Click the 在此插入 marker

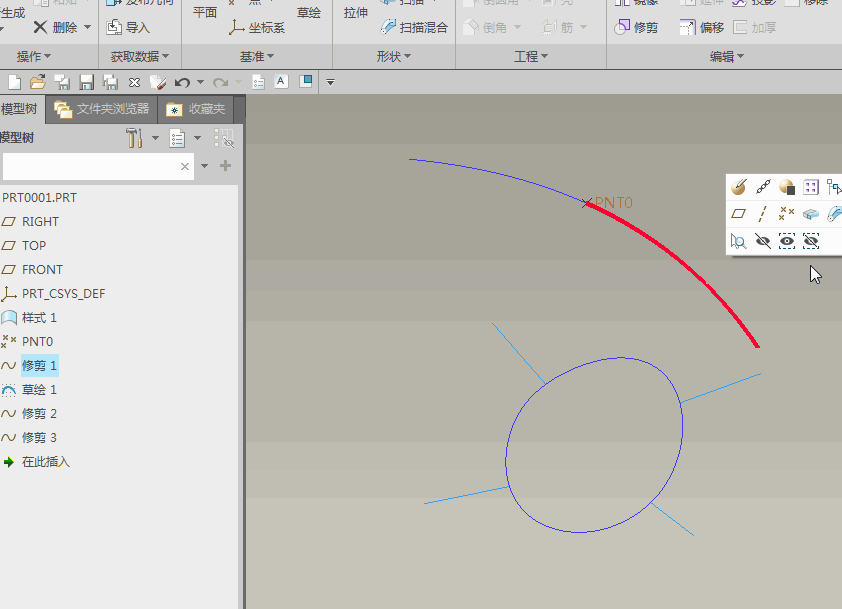point(46,462)
